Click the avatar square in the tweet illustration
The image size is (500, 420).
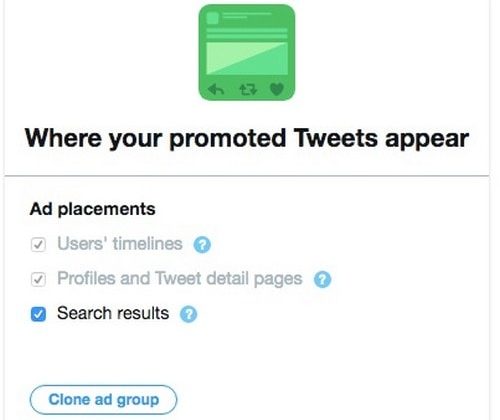pyautogui.click(x=212, y=18)
